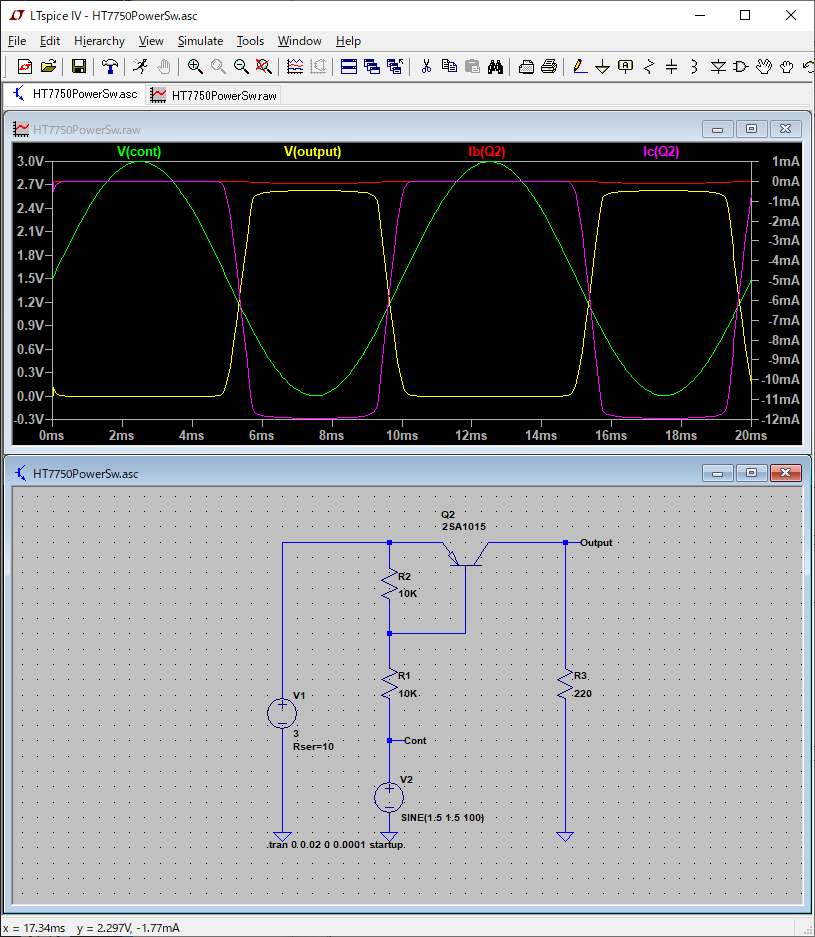Open the Hierarchy menu
815x937 pixels.
(99, 41)
